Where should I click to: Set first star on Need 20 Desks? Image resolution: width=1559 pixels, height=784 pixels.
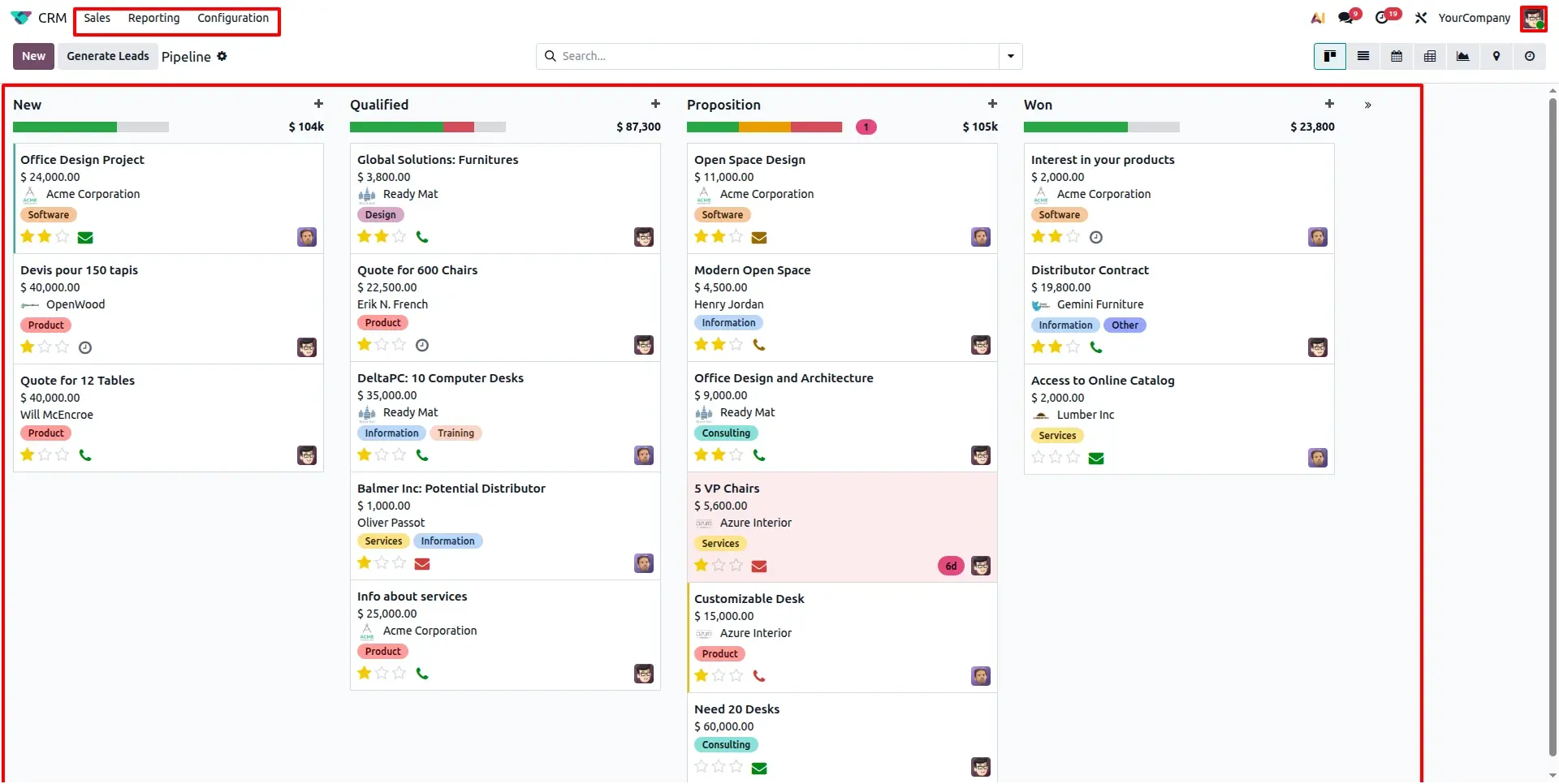[702, 766]
